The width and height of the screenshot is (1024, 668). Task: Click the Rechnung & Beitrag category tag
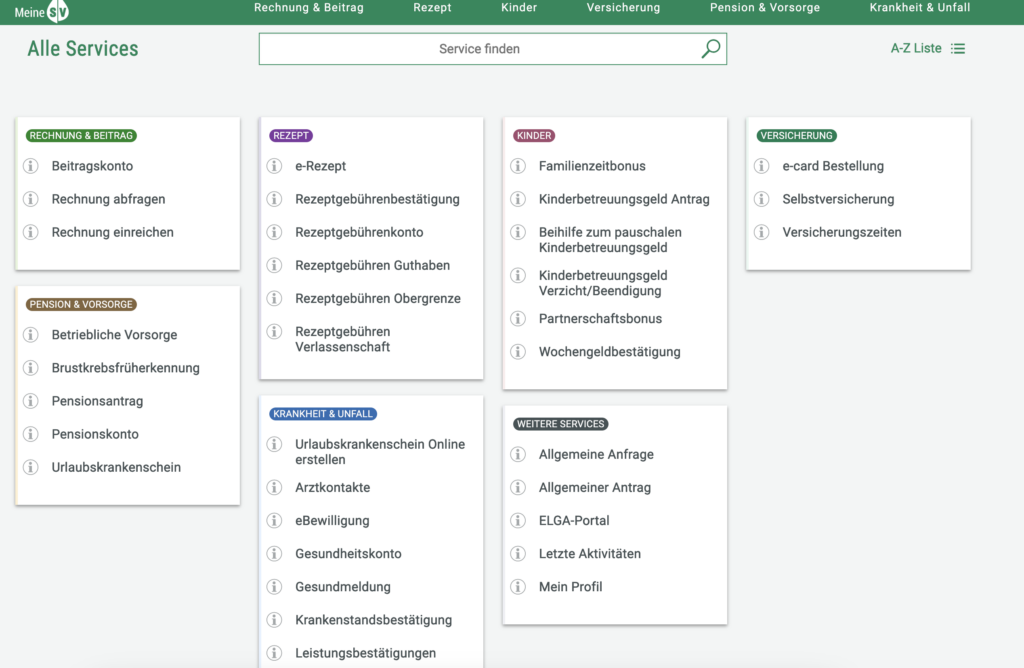coord(81,136)
